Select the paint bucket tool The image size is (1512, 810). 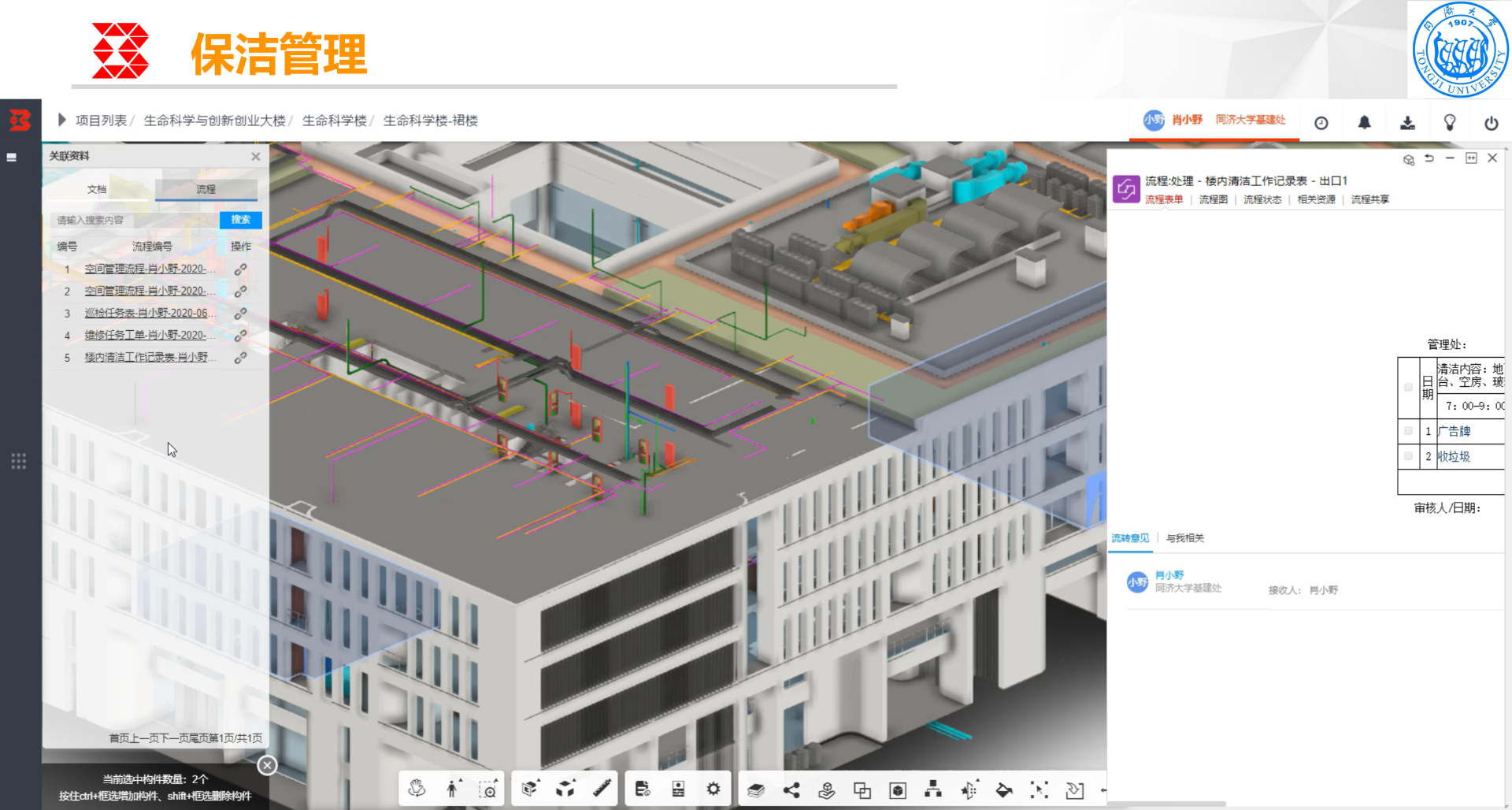coord(1004,790)
